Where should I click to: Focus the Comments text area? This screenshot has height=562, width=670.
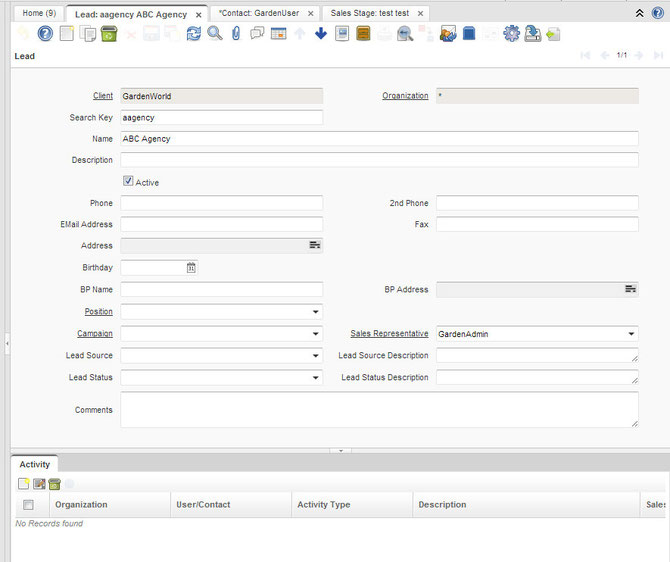click(379, 409)
